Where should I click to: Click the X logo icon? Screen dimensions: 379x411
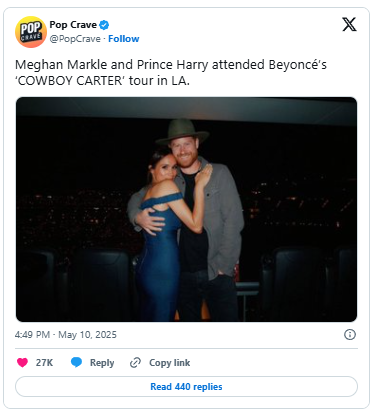click(349, 24)
